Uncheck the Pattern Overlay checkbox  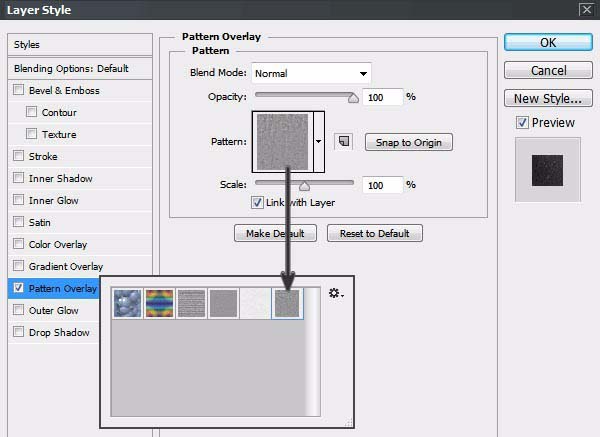coord(18,288)
